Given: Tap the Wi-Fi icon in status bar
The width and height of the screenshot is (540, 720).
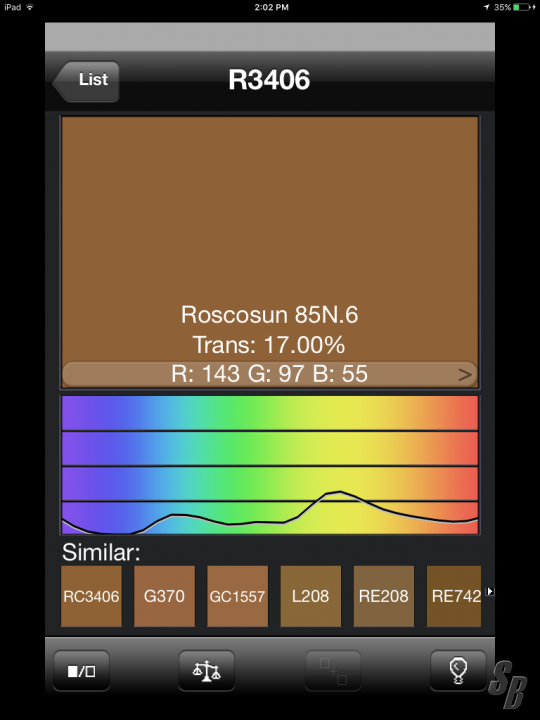Looking at the screenshot, I should click(30, 7).
